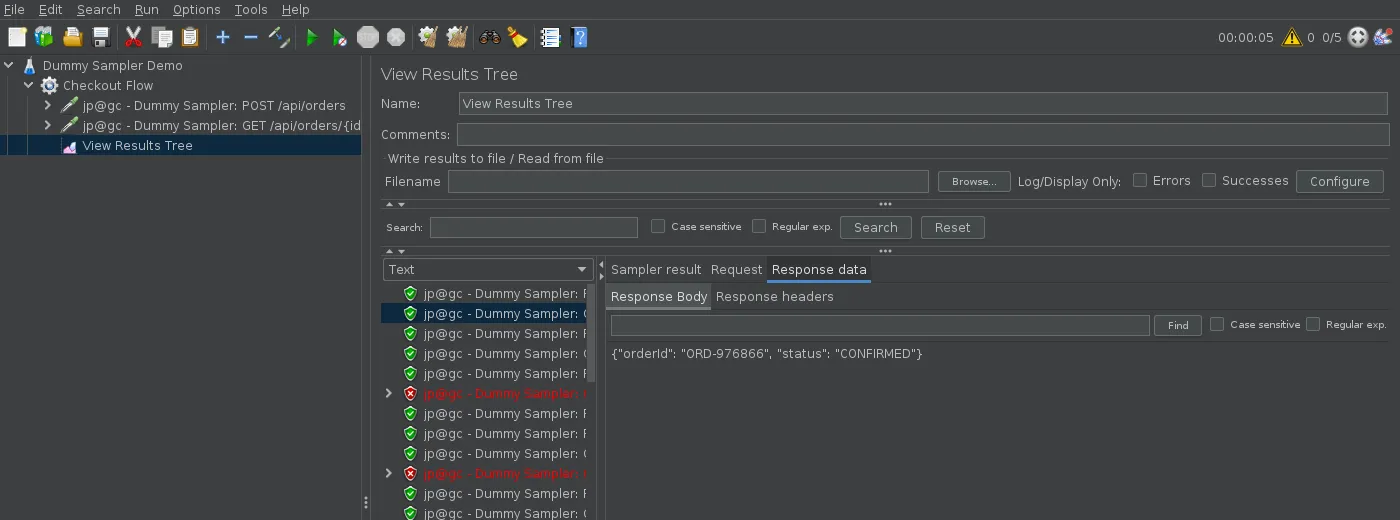This screenshot has height=520, width=1400.
Task: Click the Stop test octagon icon
Action: [368, 37]
